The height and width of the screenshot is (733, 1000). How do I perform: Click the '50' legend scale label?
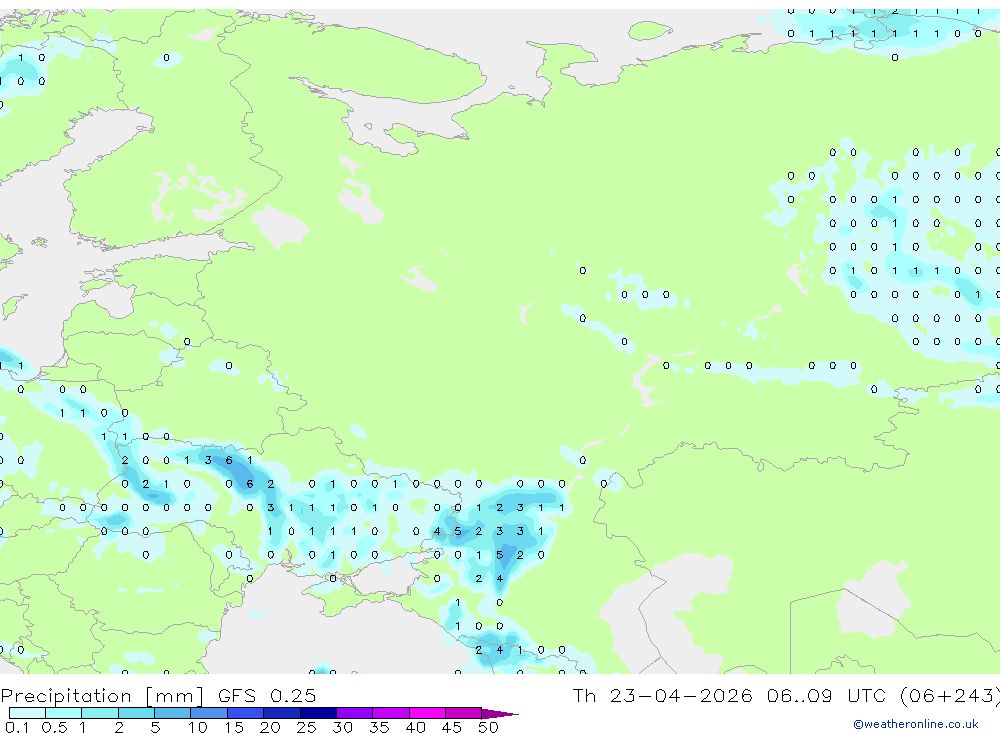(x=488, y=727)
